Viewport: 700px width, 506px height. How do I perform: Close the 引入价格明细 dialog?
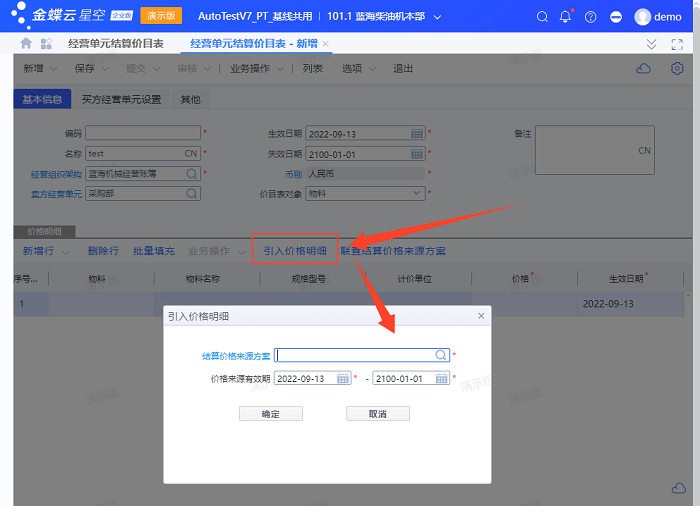pyautogui.click(x=481, y=316)
